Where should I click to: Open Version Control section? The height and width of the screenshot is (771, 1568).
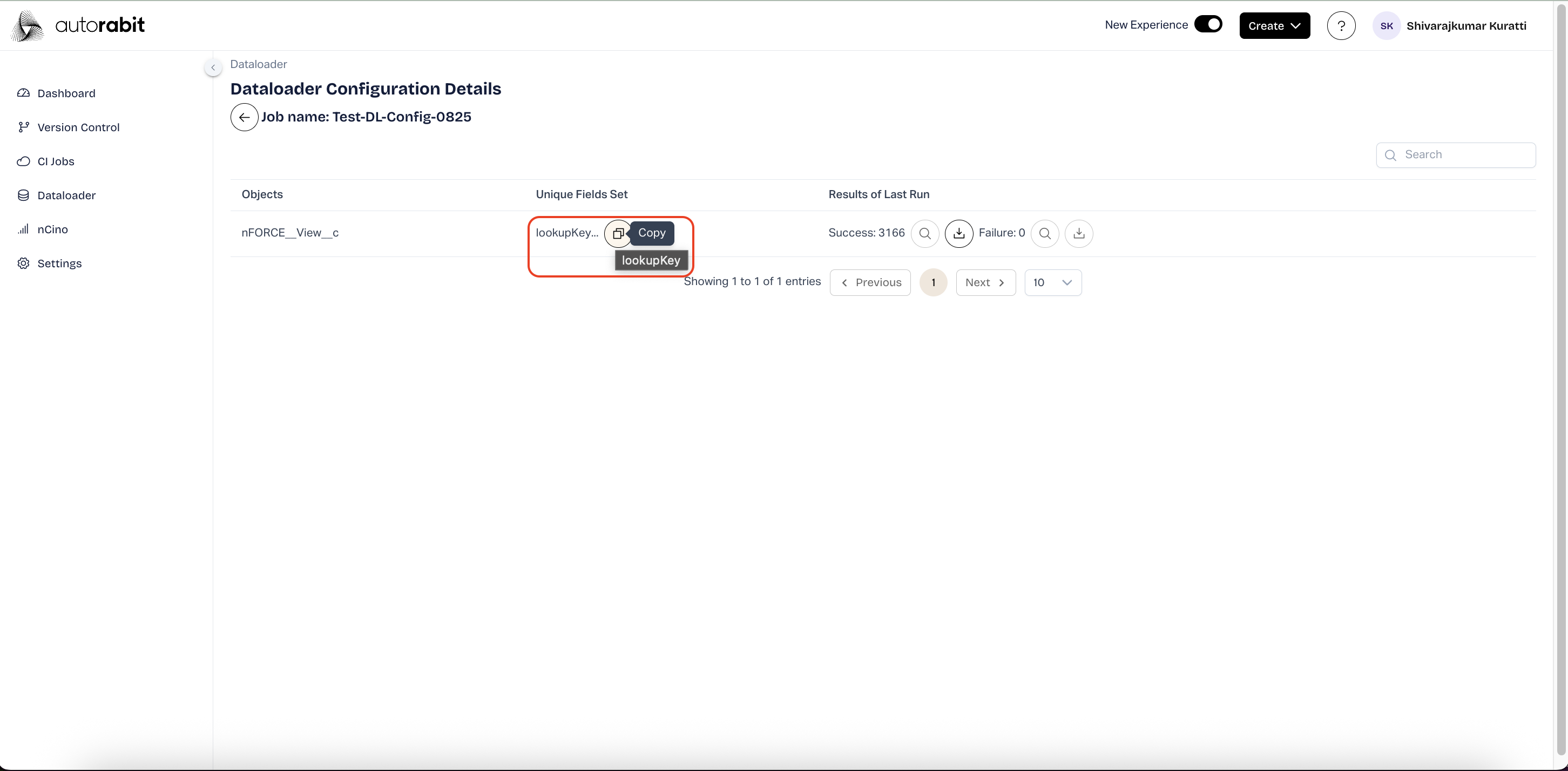click(x=78, y=127)
